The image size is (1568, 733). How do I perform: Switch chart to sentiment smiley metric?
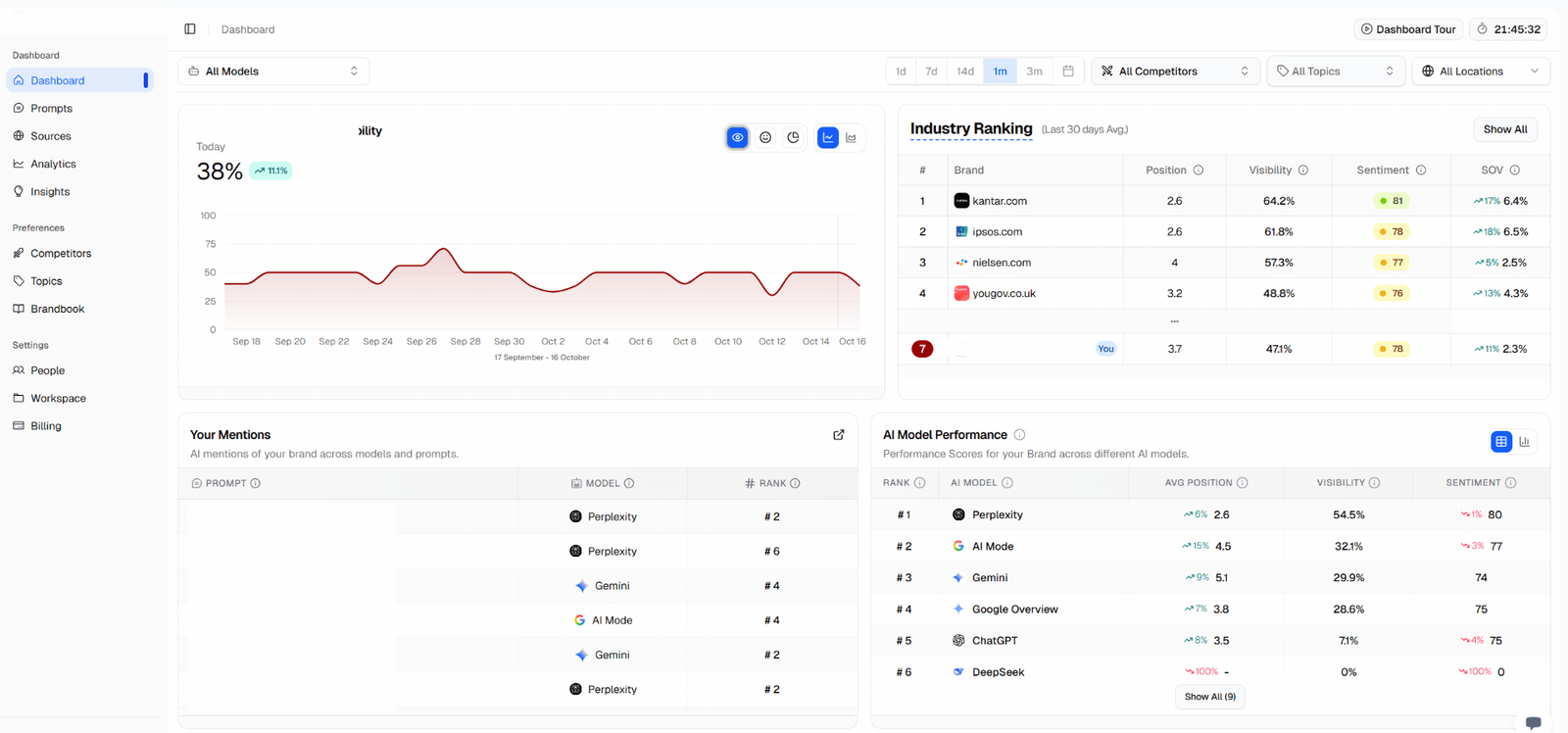click(x=765, y=138)
